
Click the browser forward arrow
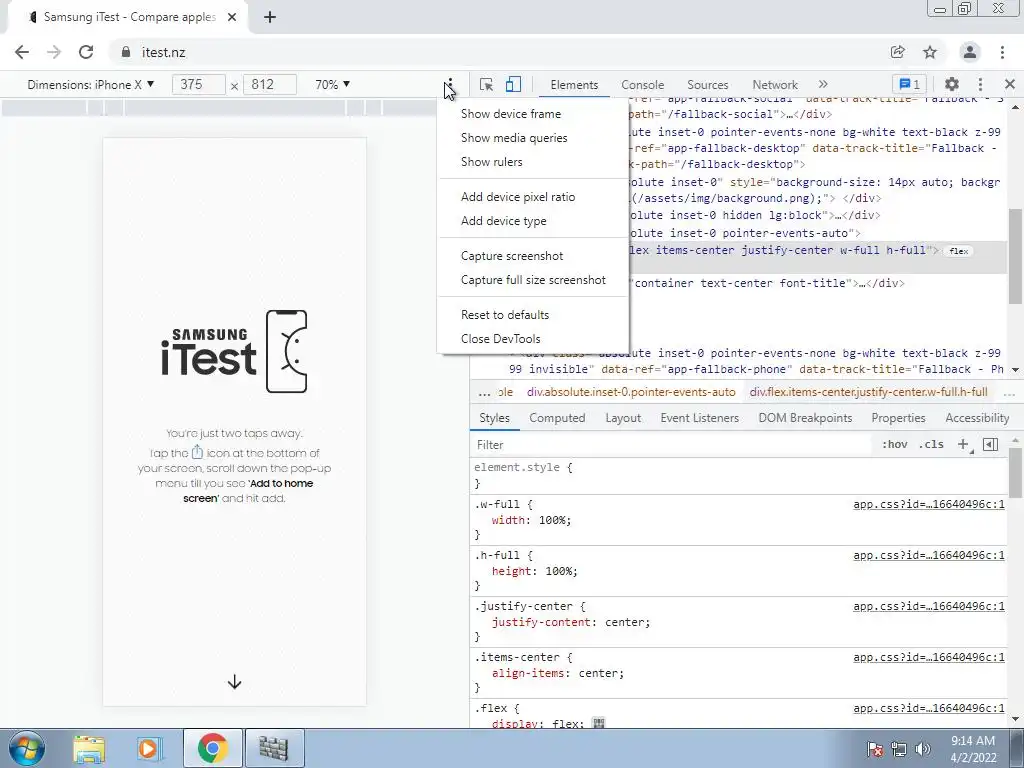54,52
